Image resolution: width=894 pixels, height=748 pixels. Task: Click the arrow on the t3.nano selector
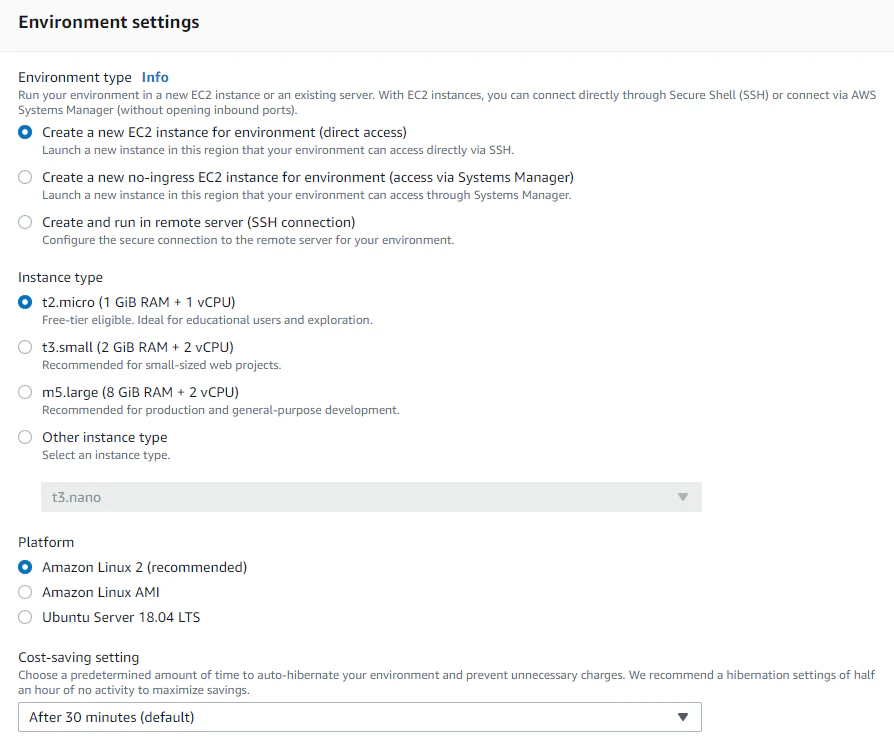pos(682,497)
